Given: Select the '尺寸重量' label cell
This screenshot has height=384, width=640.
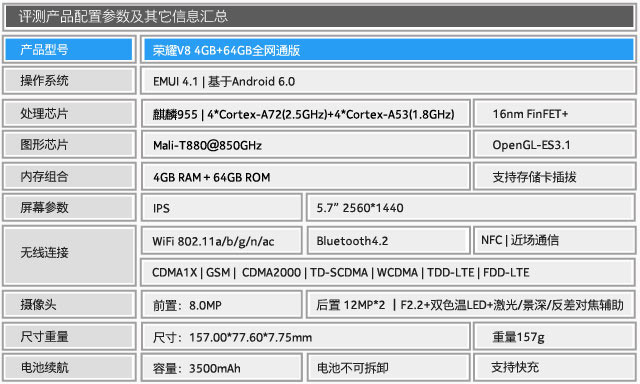Looking at the screenshot, I should (x=69, y=336).
